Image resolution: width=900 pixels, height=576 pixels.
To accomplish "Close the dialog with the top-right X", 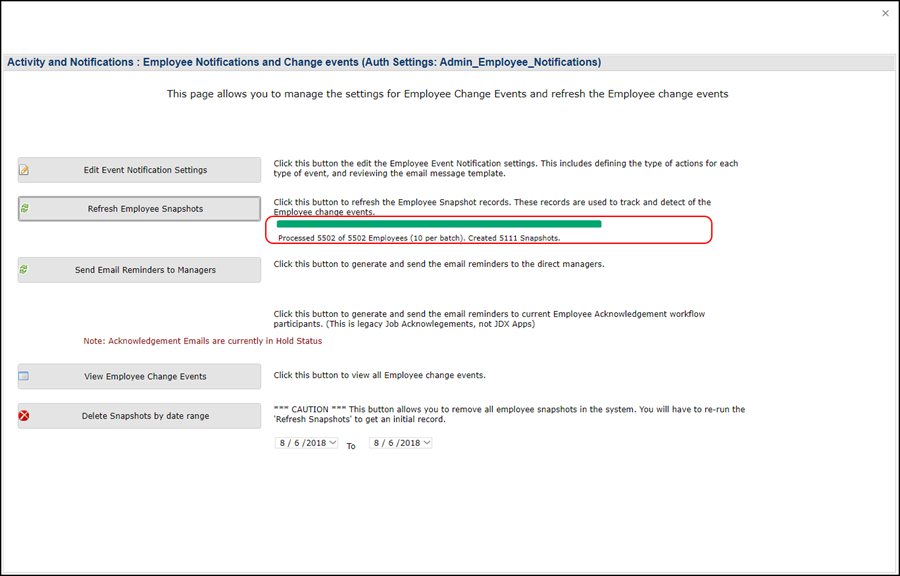I will 885,13.
